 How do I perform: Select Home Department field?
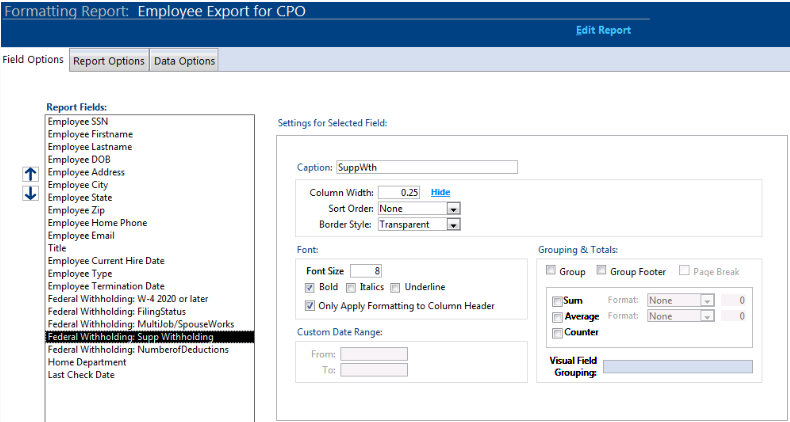[x=150, y=362]
